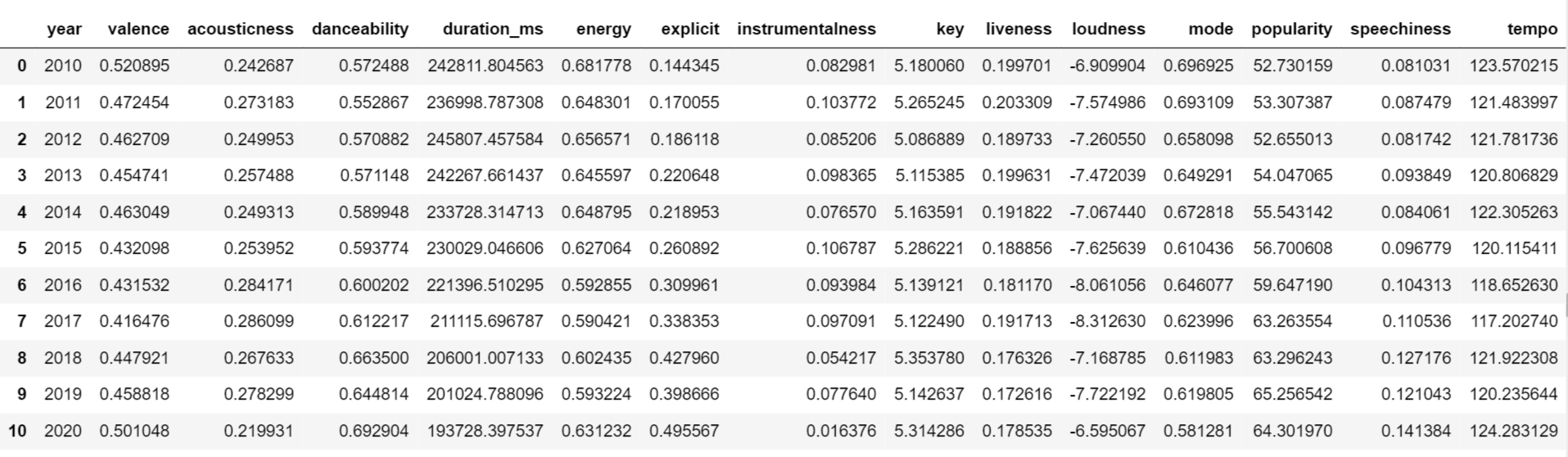This screenshot has height=457, width=1568.
Task: Click the year column header
Action: coord(64,29)
